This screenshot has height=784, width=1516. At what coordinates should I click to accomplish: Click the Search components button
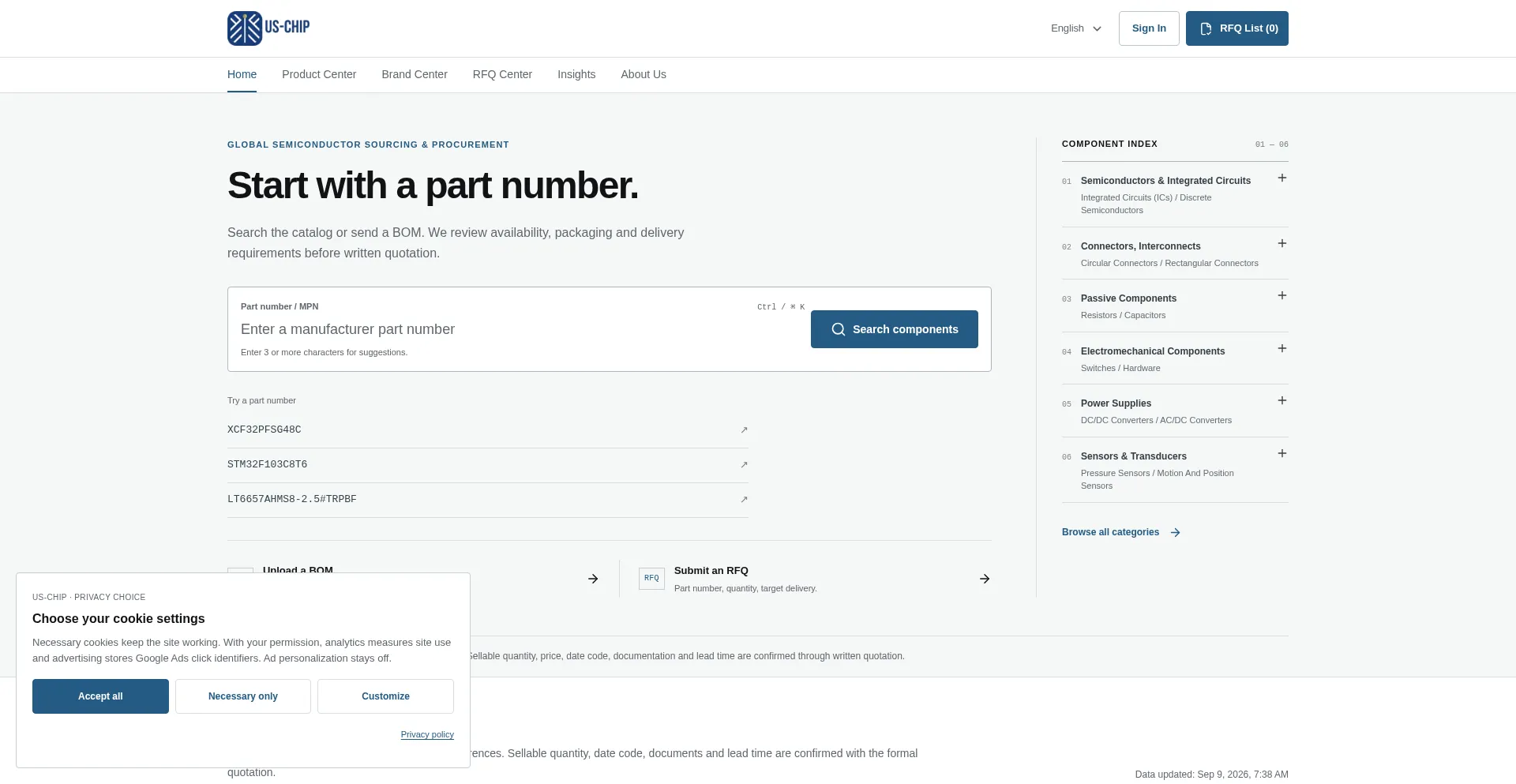click(895, 329)
